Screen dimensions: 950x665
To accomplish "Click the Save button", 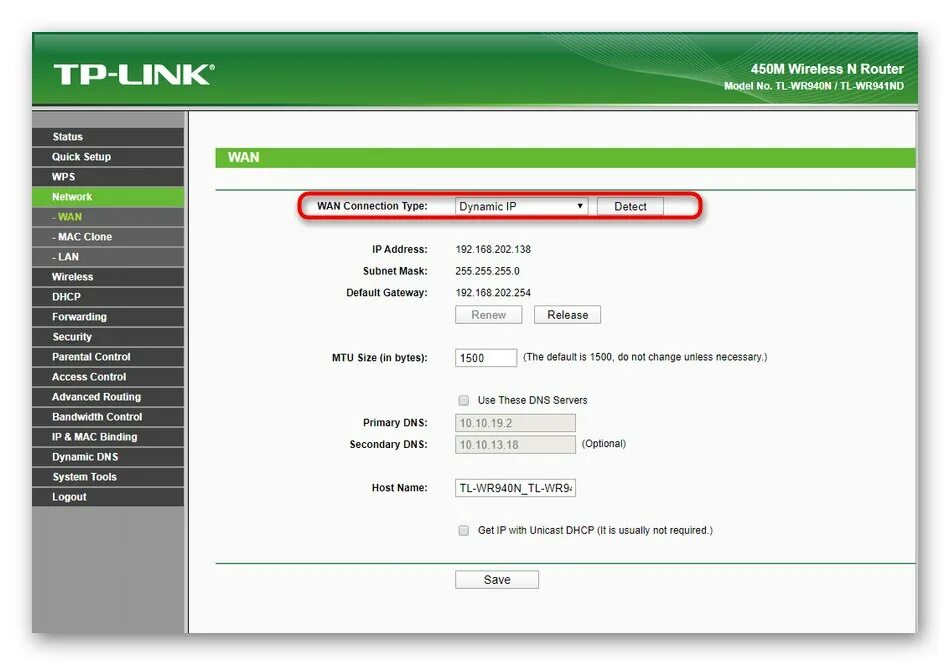I will (x=497, y=580).
